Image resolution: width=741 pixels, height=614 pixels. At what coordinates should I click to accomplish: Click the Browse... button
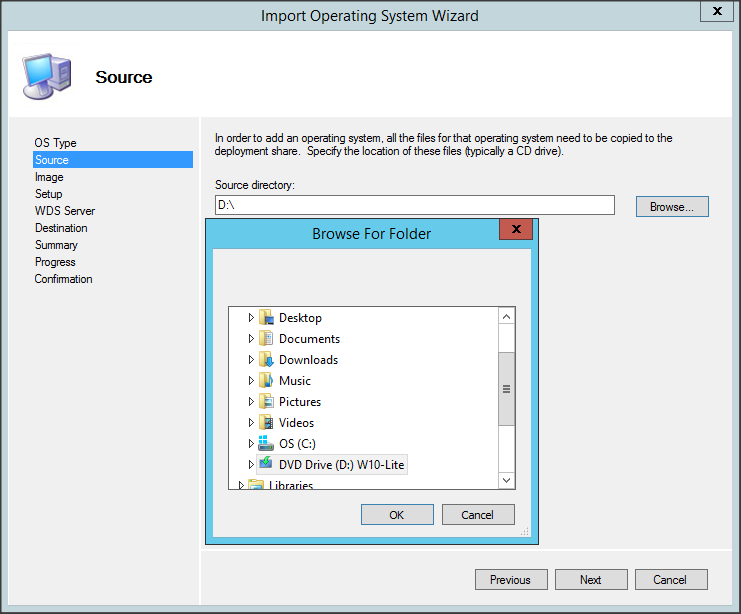click(672, 206)
